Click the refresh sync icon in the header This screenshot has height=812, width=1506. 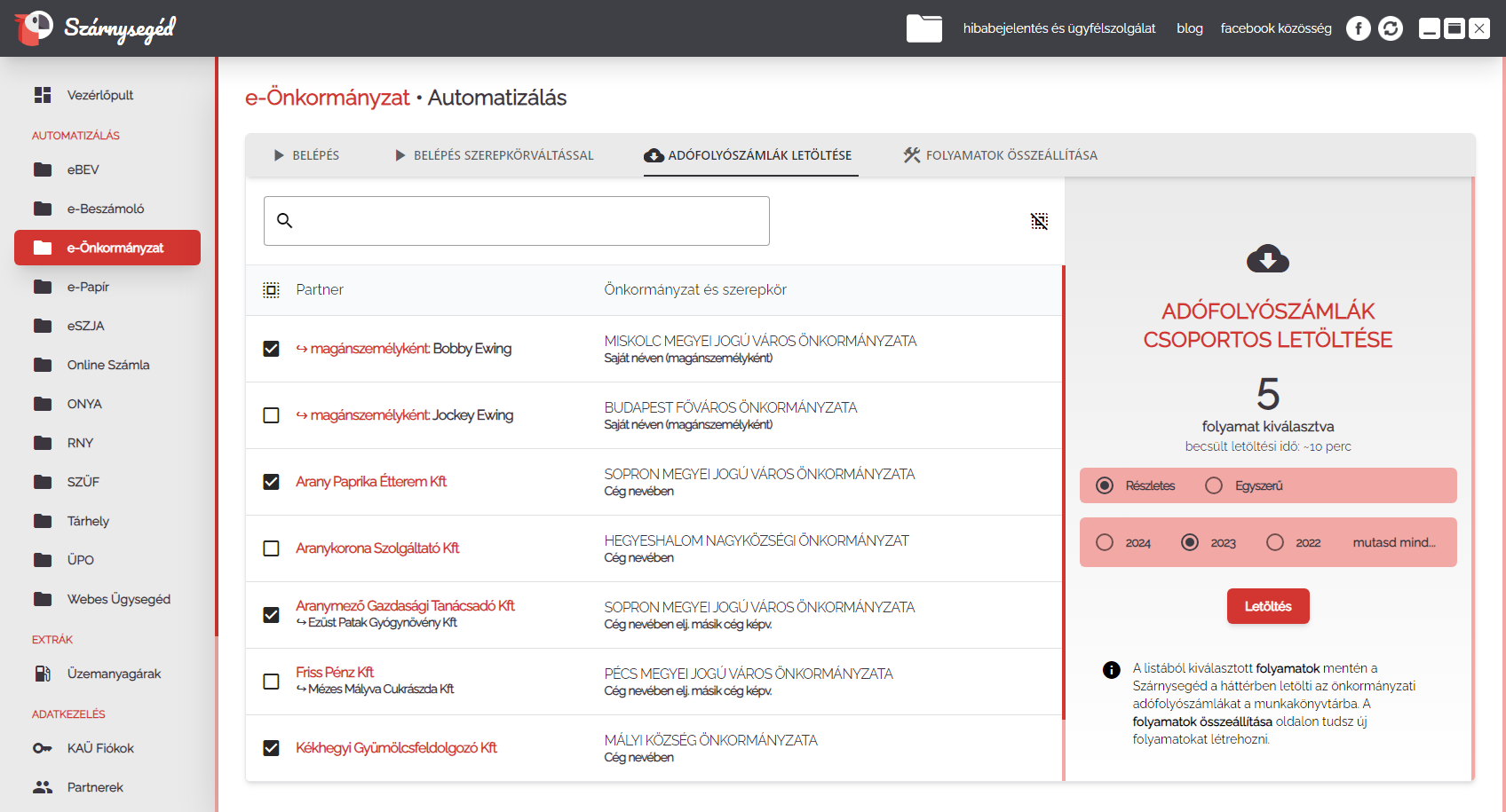click(x=1391, y=28)
